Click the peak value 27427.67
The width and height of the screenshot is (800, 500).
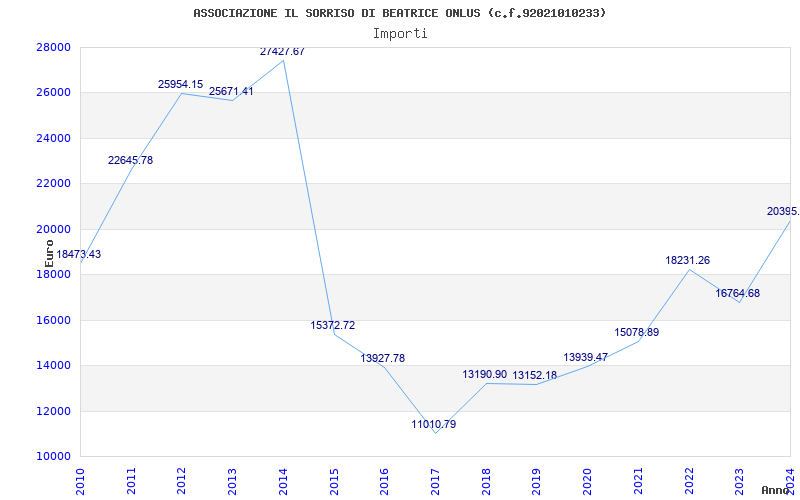point(282,51)
